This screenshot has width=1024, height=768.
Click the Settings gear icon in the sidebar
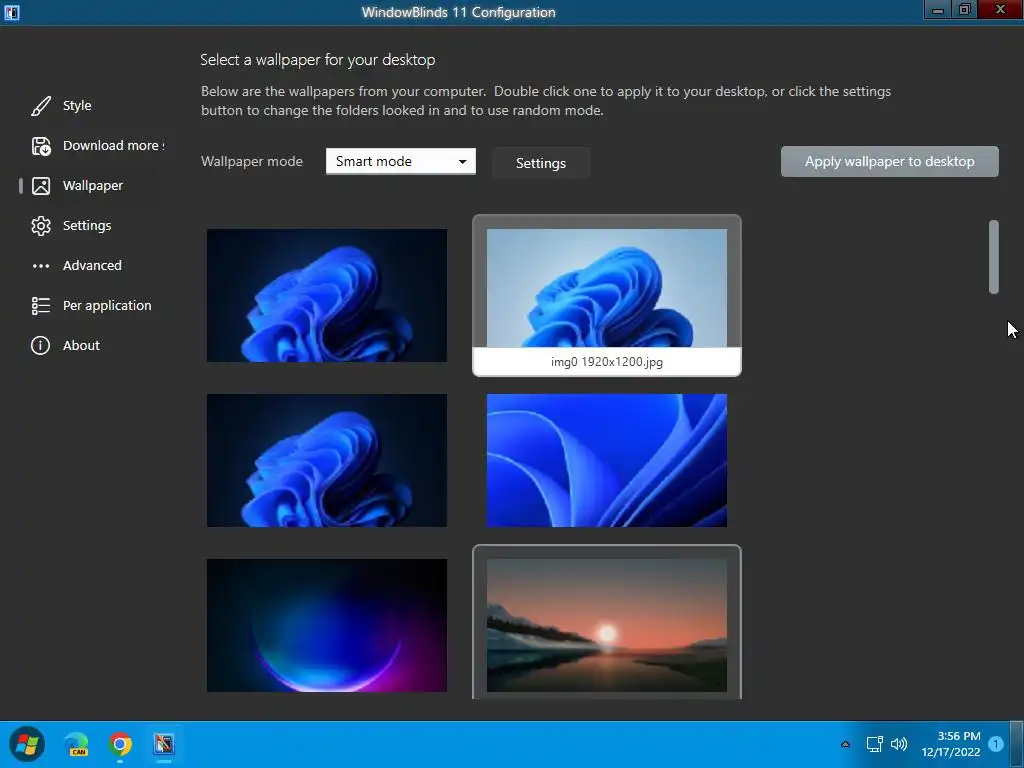click(40, 226)
